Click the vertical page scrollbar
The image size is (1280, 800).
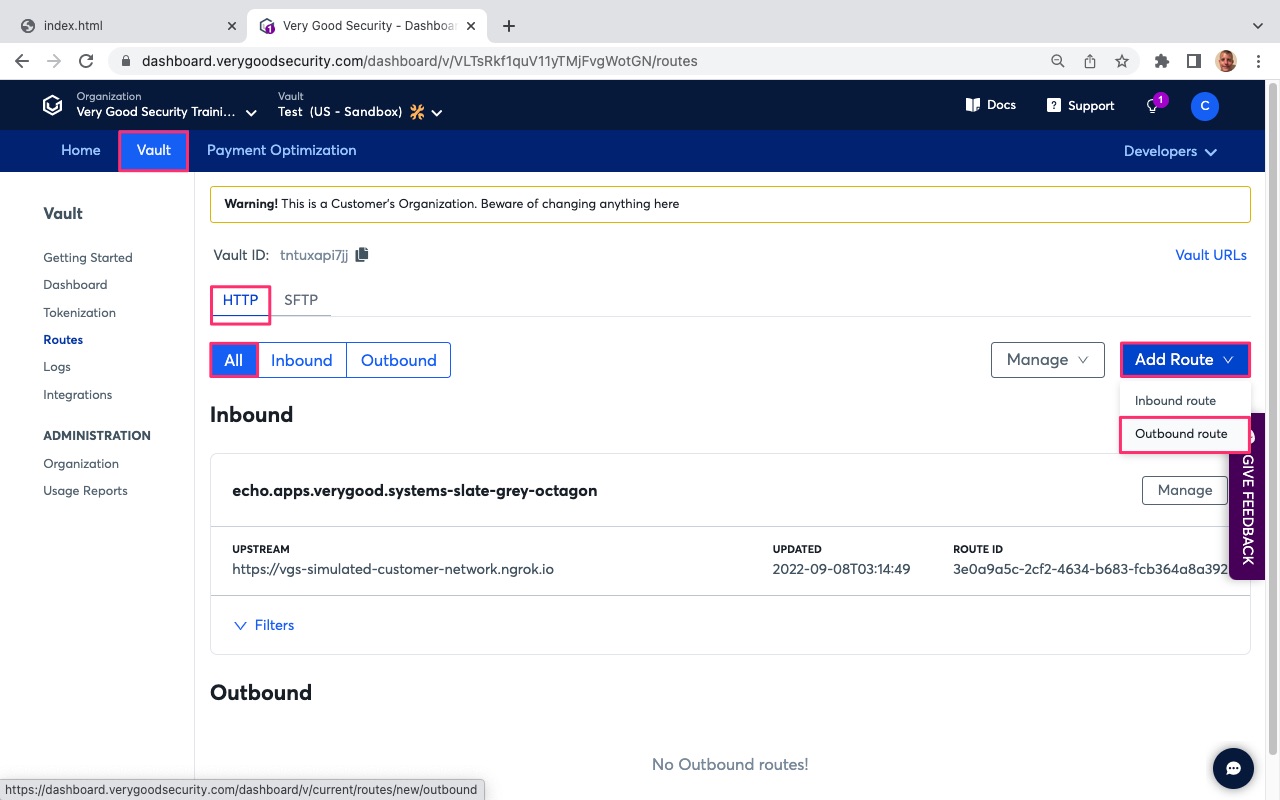coord(1273,420)
